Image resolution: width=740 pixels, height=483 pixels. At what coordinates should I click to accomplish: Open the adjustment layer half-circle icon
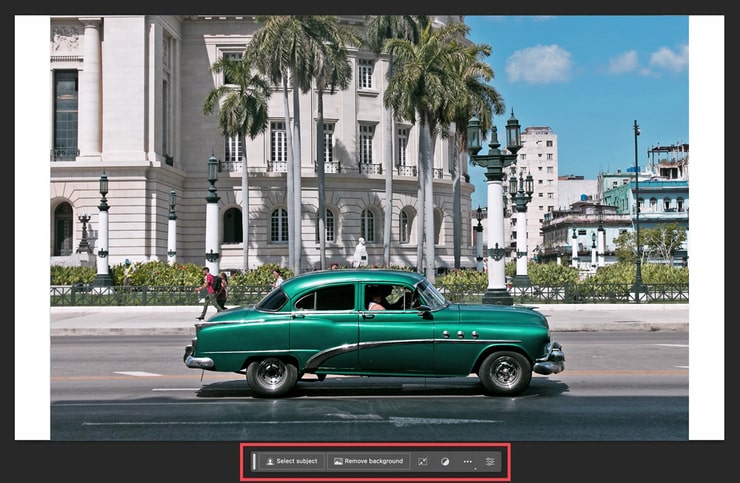pos(445,461)
